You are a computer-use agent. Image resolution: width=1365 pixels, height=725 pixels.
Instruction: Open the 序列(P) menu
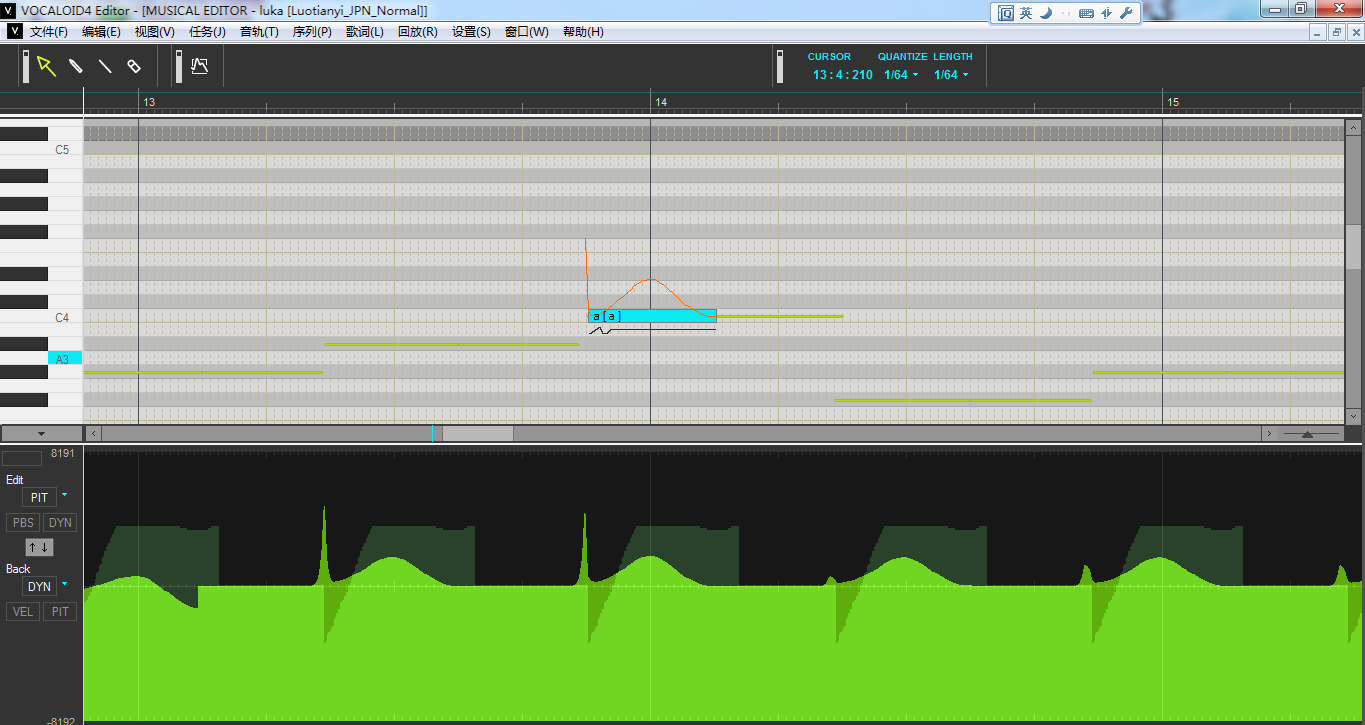click(x=312, y=32)
